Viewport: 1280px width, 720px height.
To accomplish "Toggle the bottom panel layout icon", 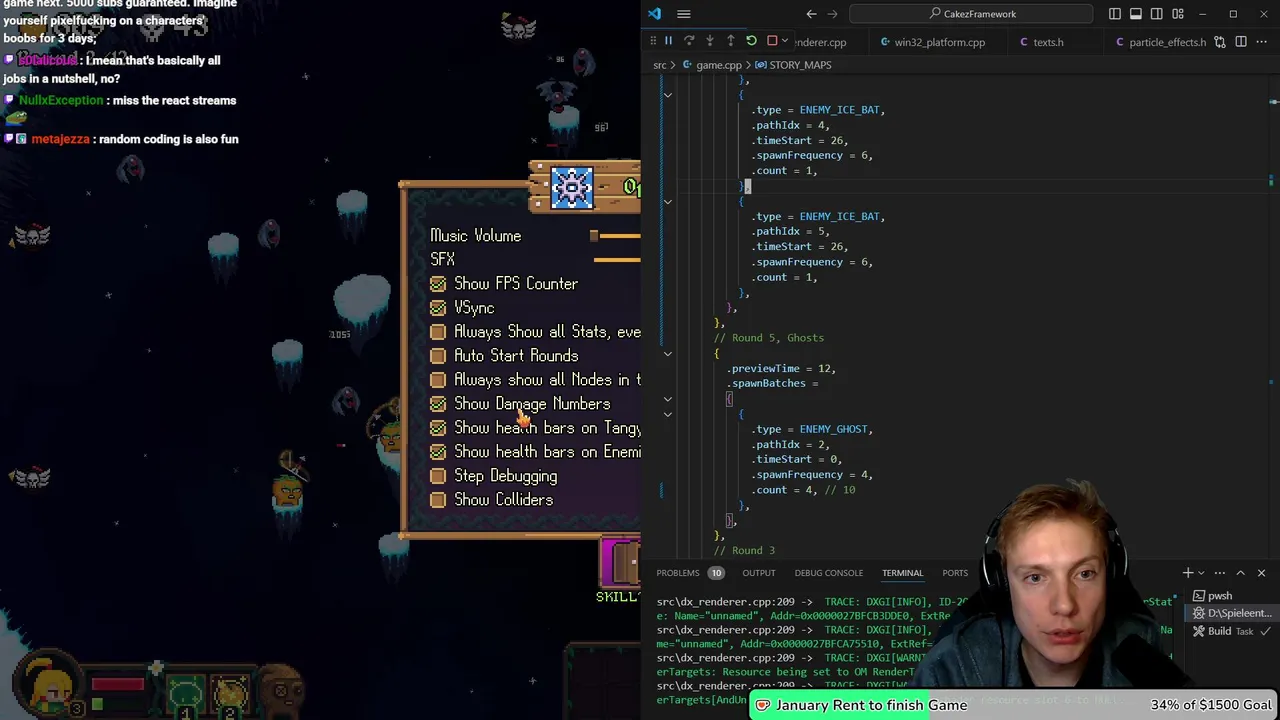I will click(1136, 14).
